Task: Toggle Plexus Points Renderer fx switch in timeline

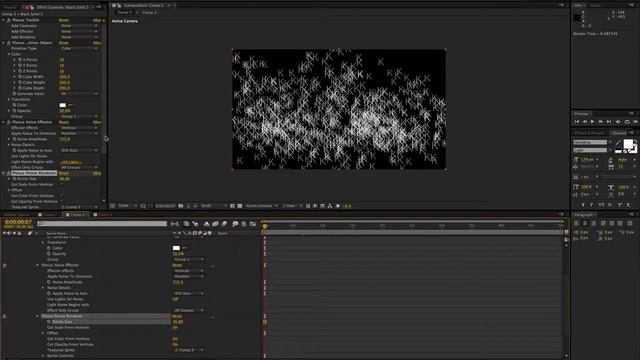Action: [4, 316]
